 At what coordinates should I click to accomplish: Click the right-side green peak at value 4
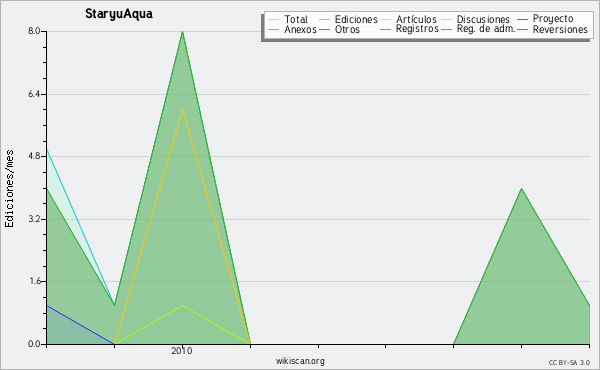521,189
